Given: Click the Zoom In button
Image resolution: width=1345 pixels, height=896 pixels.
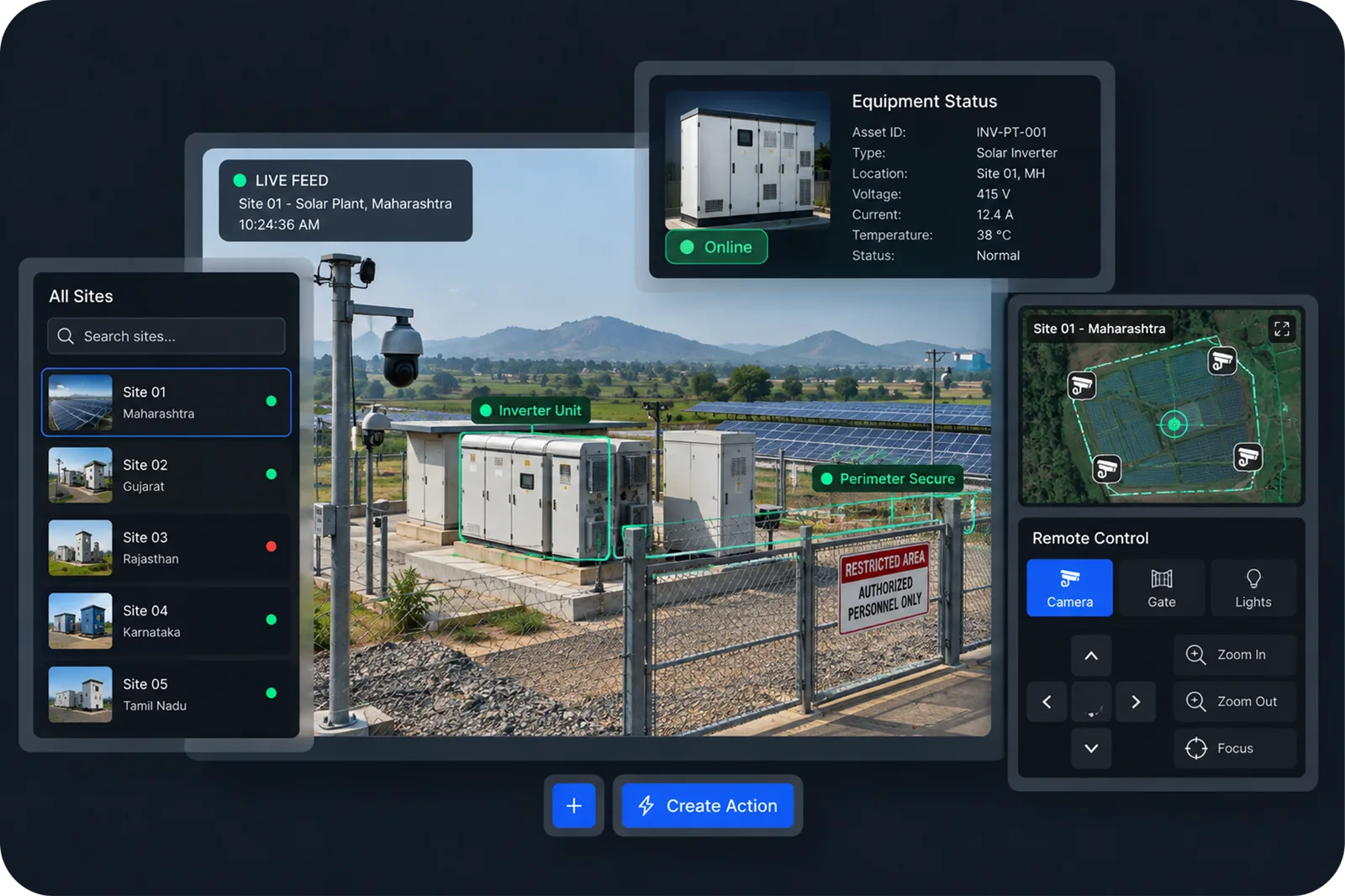Looking at the screenshot, I should [x=1235, y=655].
